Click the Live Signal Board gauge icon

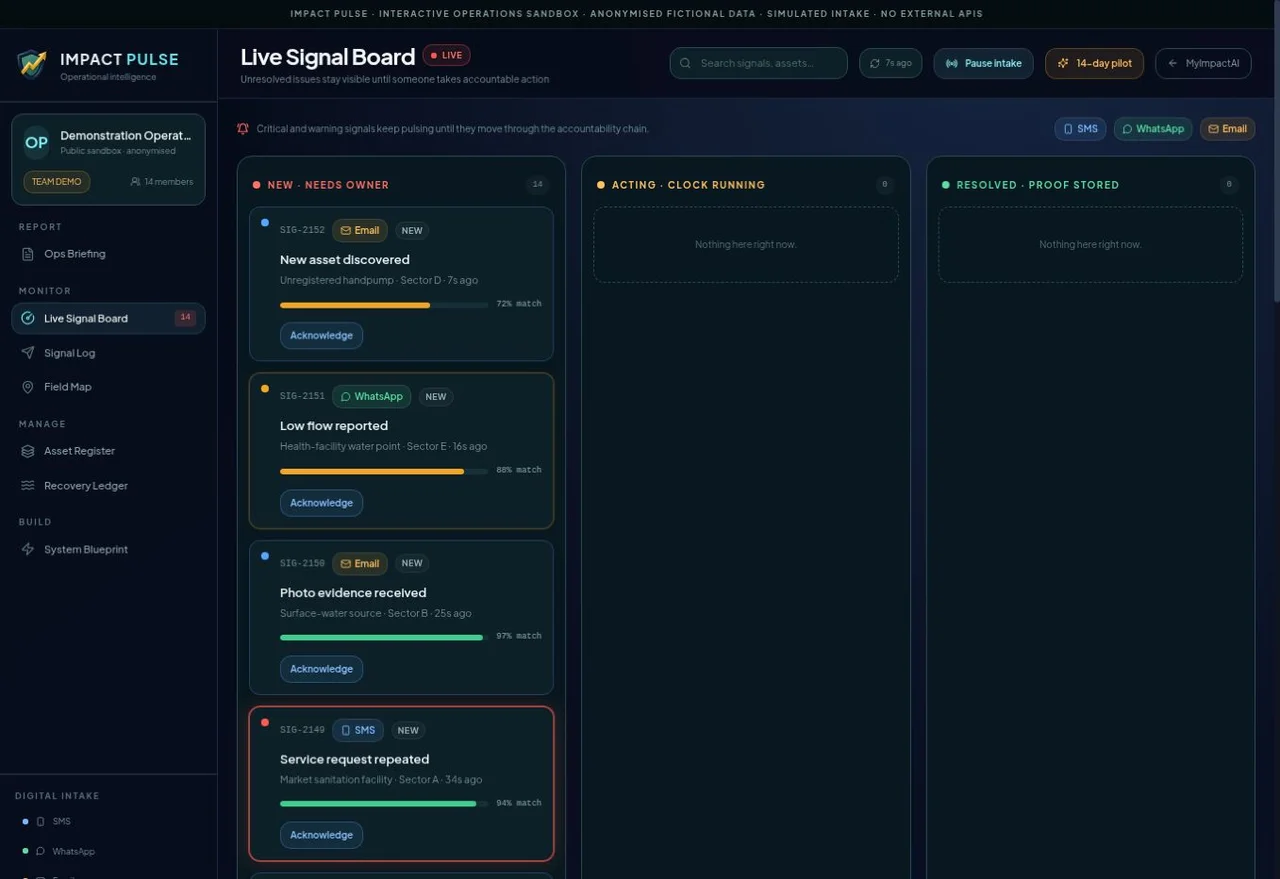28,318
